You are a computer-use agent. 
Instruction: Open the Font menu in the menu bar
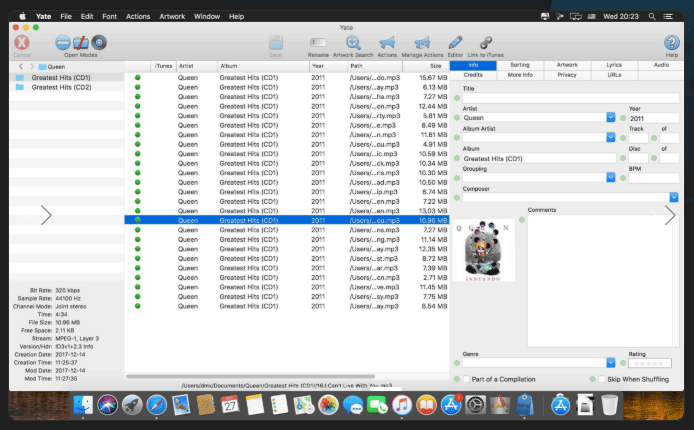[x=109, y=16]
